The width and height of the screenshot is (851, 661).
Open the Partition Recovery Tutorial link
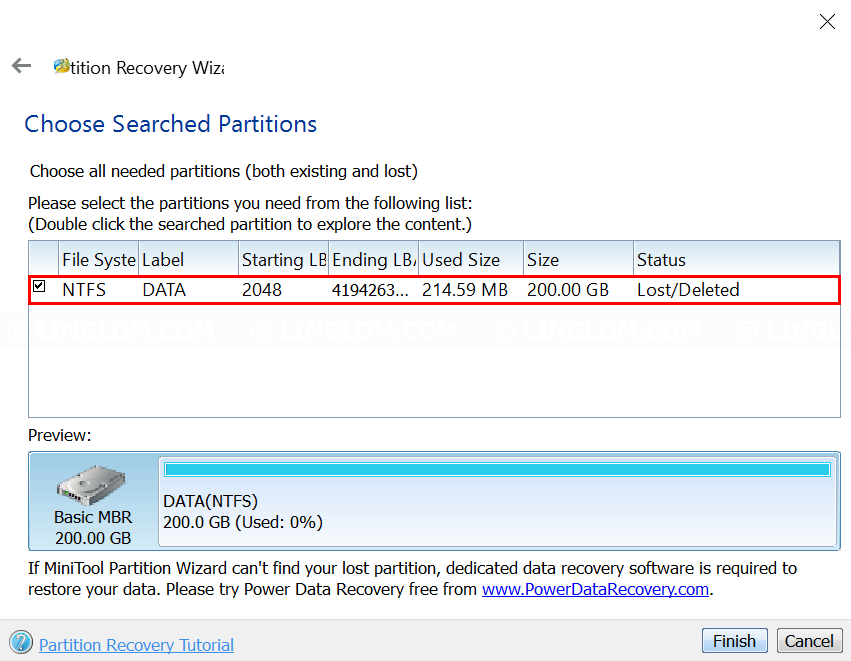click(136, 645)
